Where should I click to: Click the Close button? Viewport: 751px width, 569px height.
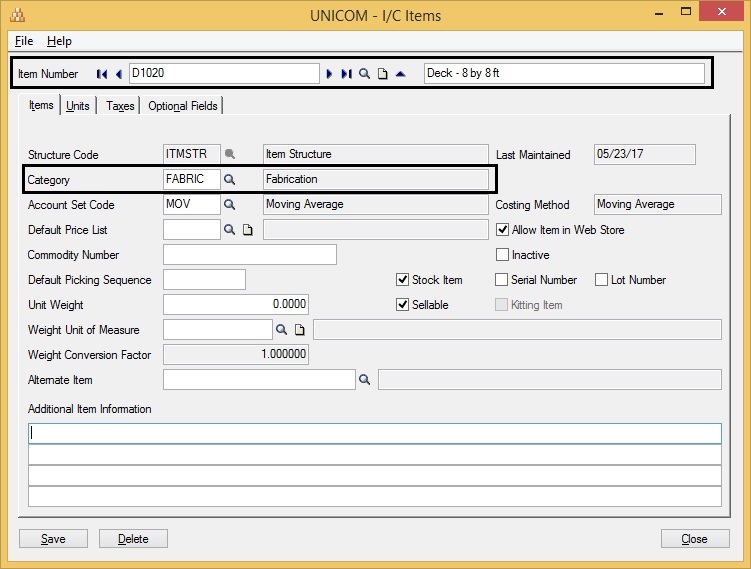[695, 539]
